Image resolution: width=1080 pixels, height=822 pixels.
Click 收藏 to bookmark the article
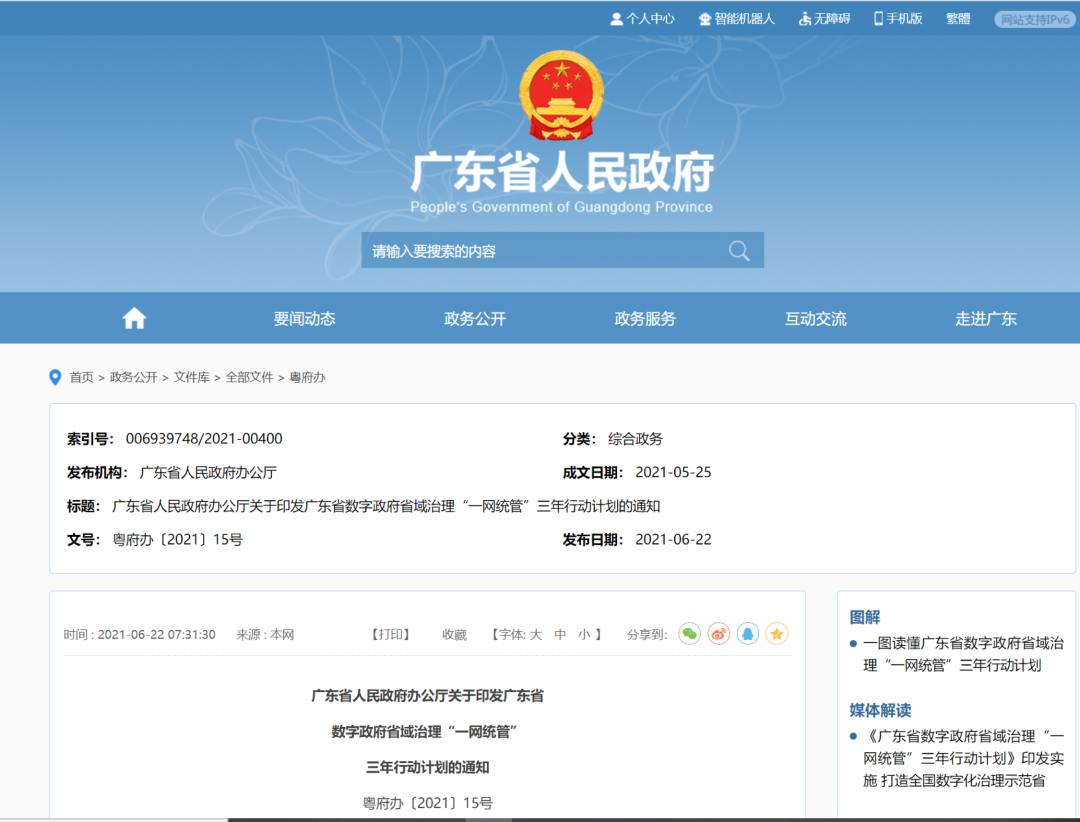pos(454,635)
